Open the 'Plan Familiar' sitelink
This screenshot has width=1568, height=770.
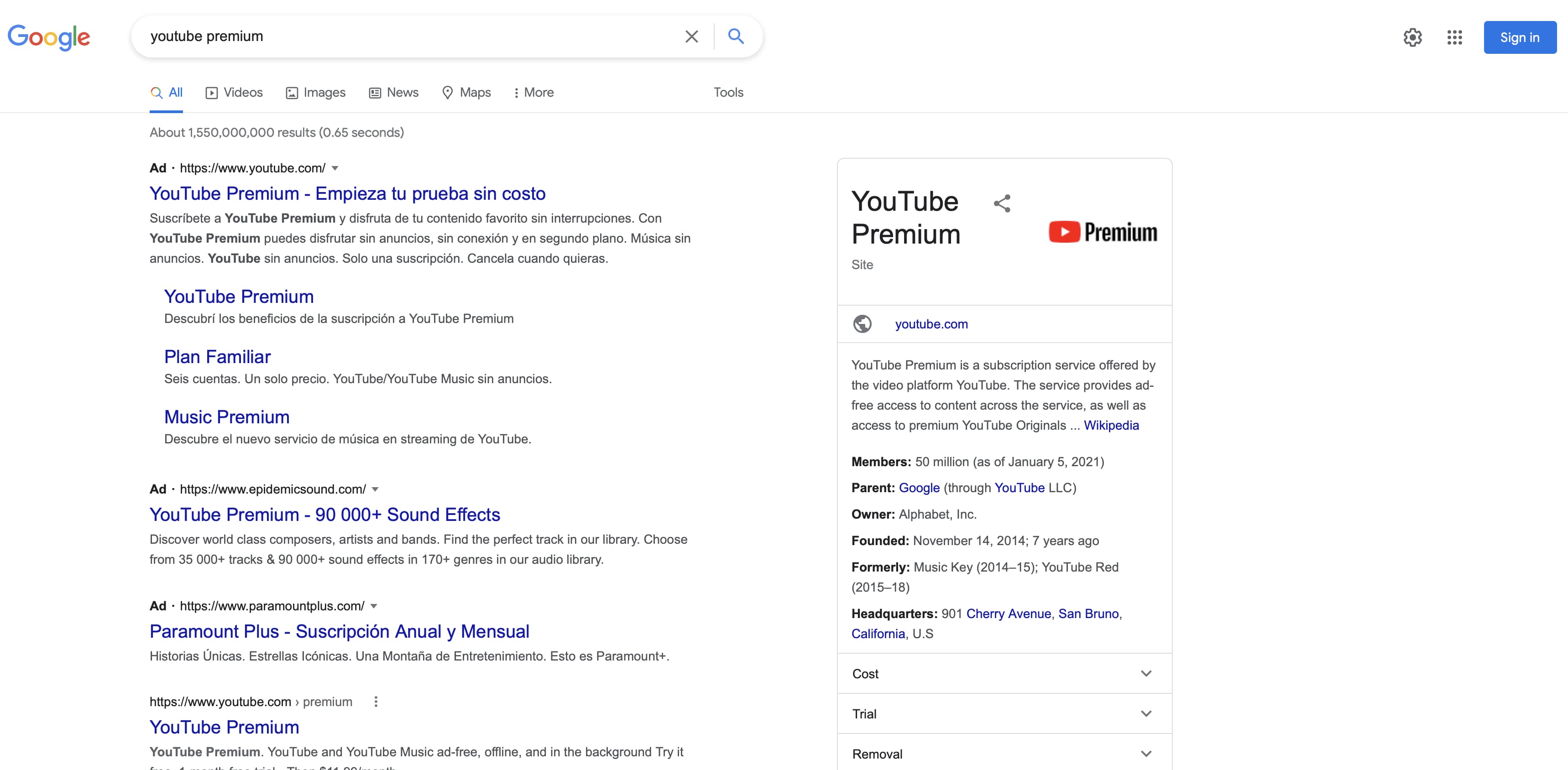pyautogui.click(x=217, y=357)
